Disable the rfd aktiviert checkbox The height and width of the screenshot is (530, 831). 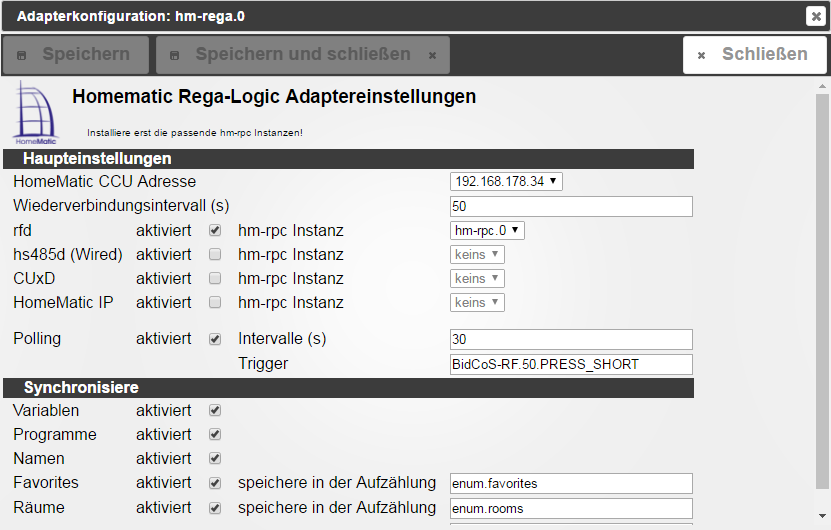[x=214, y=231]
